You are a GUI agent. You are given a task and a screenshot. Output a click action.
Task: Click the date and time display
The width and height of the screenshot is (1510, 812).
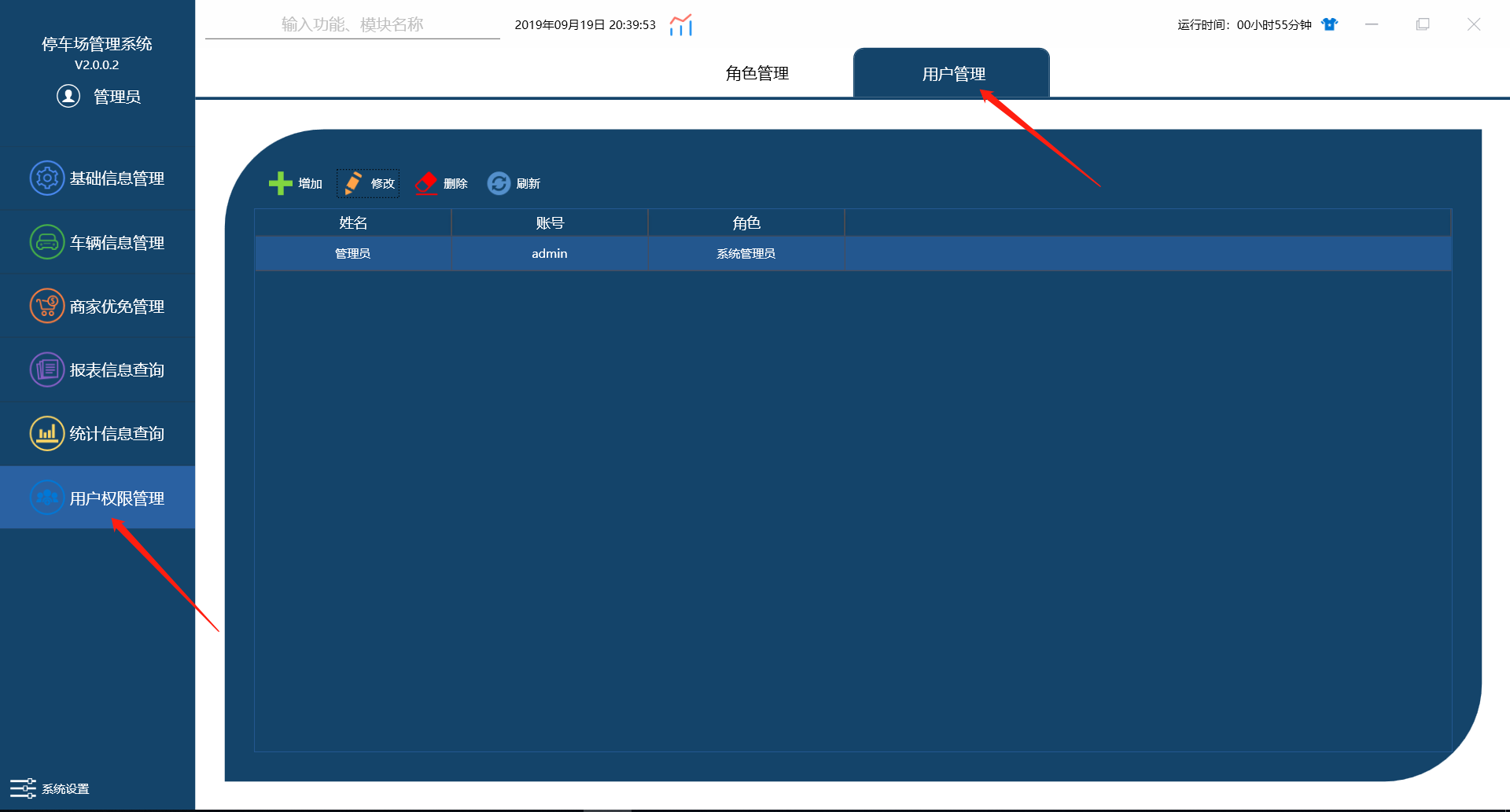[x=585, y=24]
